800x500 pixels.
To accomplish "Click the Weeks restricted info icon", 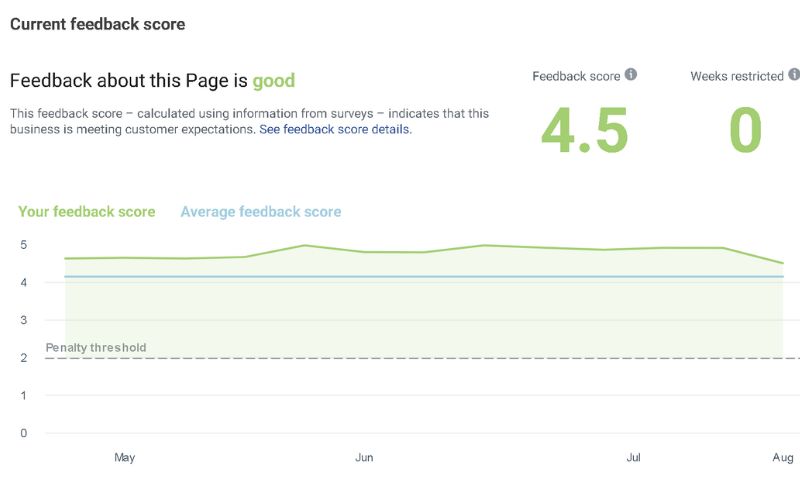I will [x=794, y=74].
